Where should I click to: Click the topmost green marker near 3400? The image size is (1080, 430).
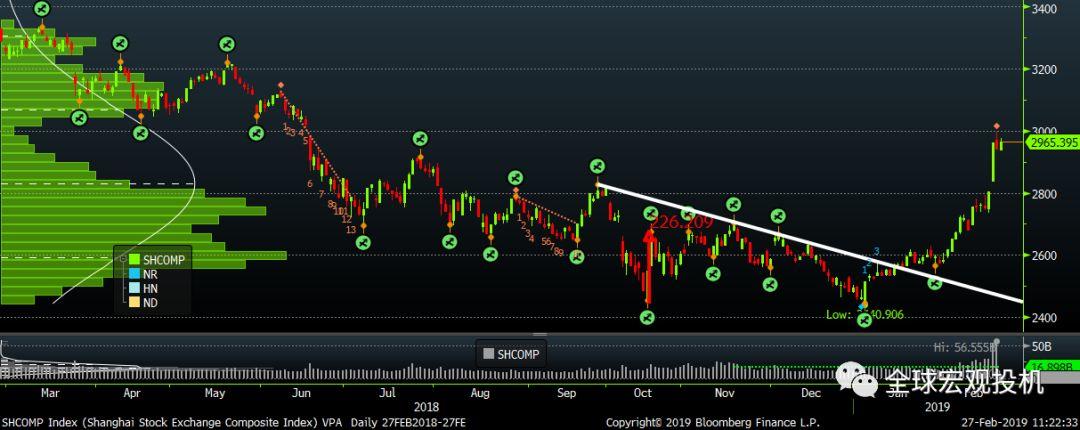click(x=41, y=9)
